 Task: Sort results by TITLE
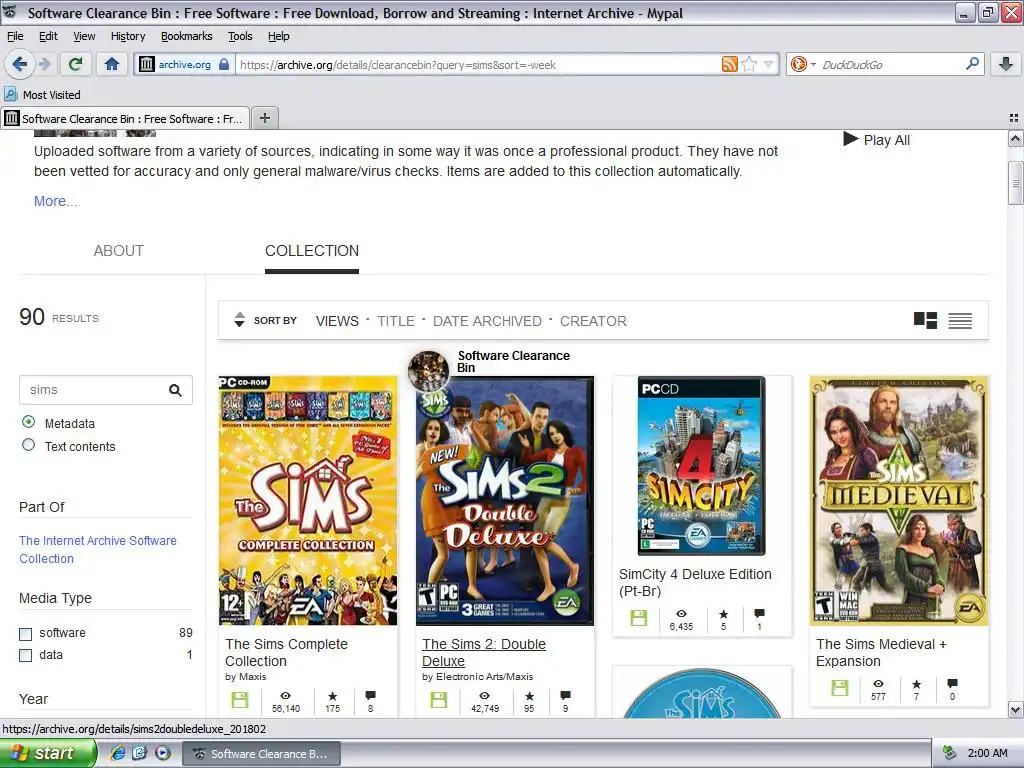point(396,321)
